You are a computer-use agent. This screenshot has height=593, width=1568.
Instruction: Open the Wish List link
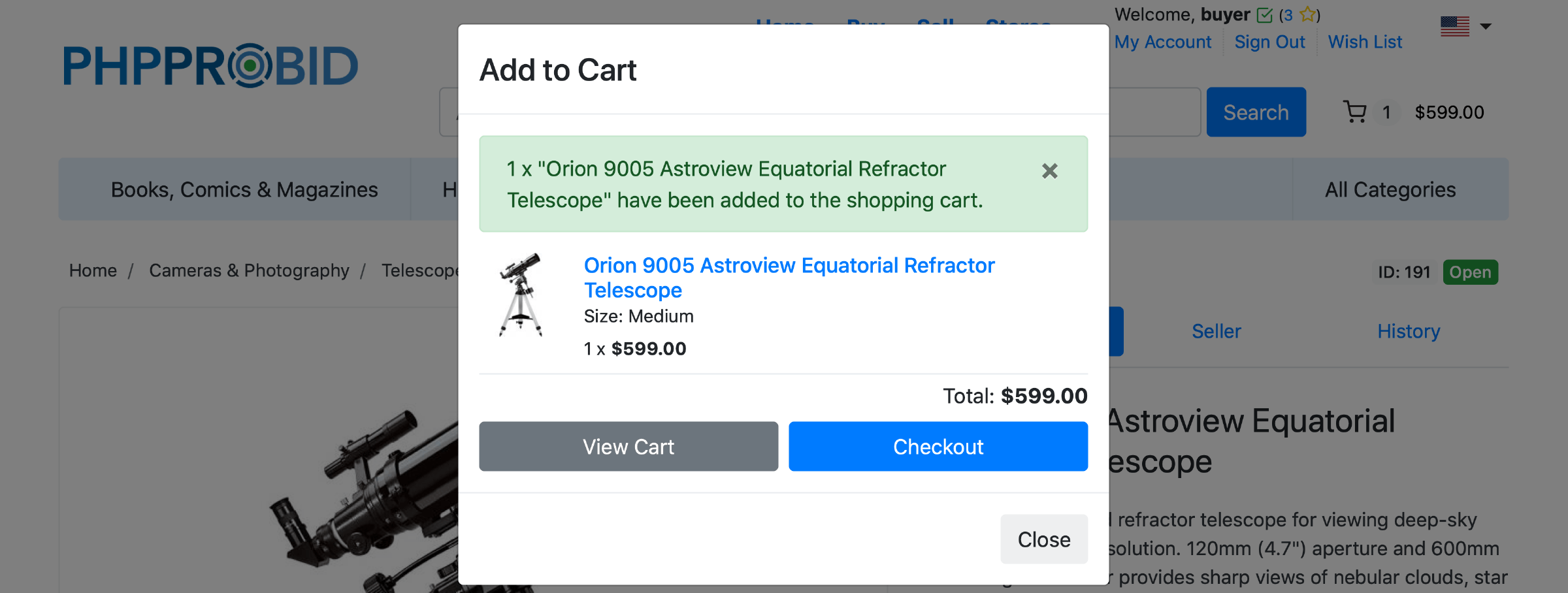point(1365,42)
